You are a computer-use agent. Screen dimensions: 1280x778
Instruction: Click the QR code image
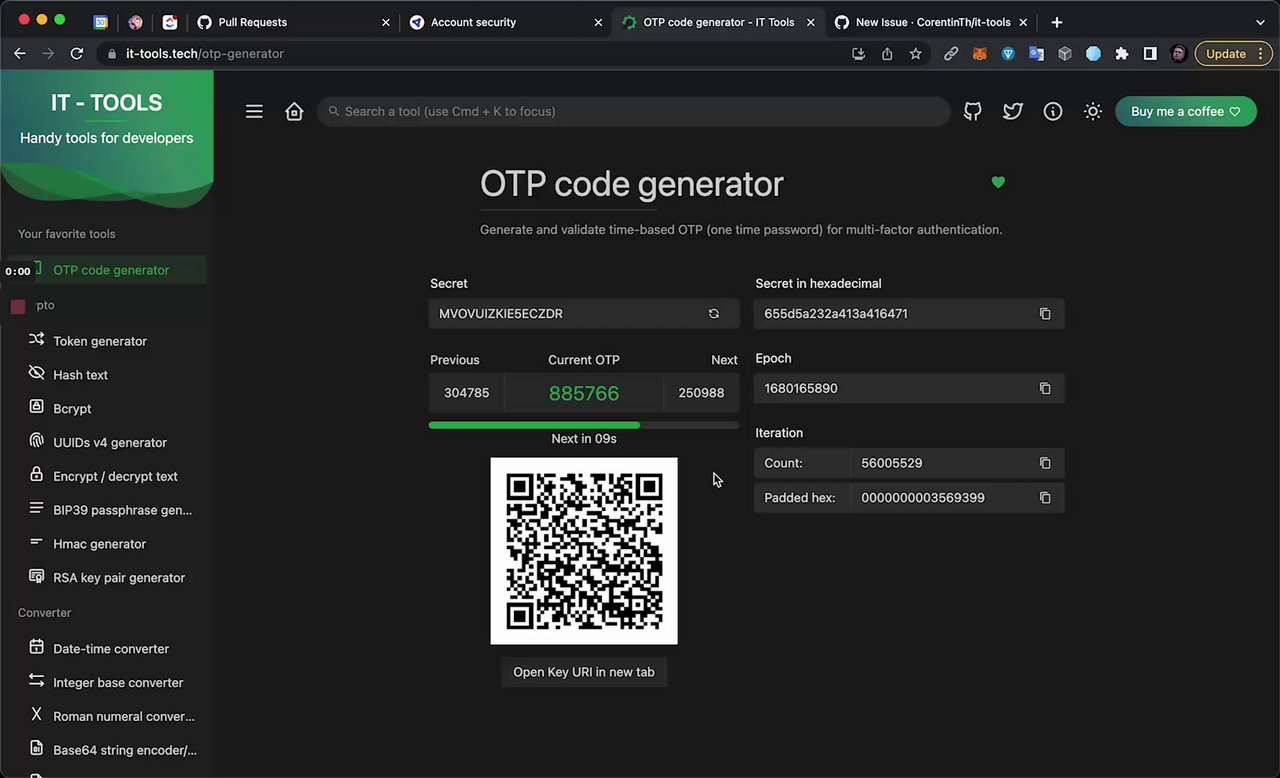[x=584, y=551]
